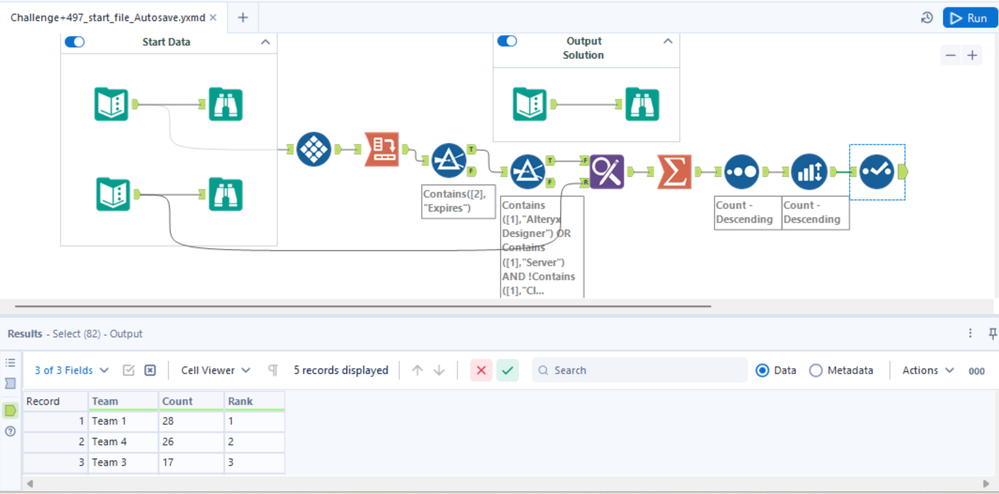999x494 pixels.
Task: Click the Results left scroll arrow
Action: 29,484
